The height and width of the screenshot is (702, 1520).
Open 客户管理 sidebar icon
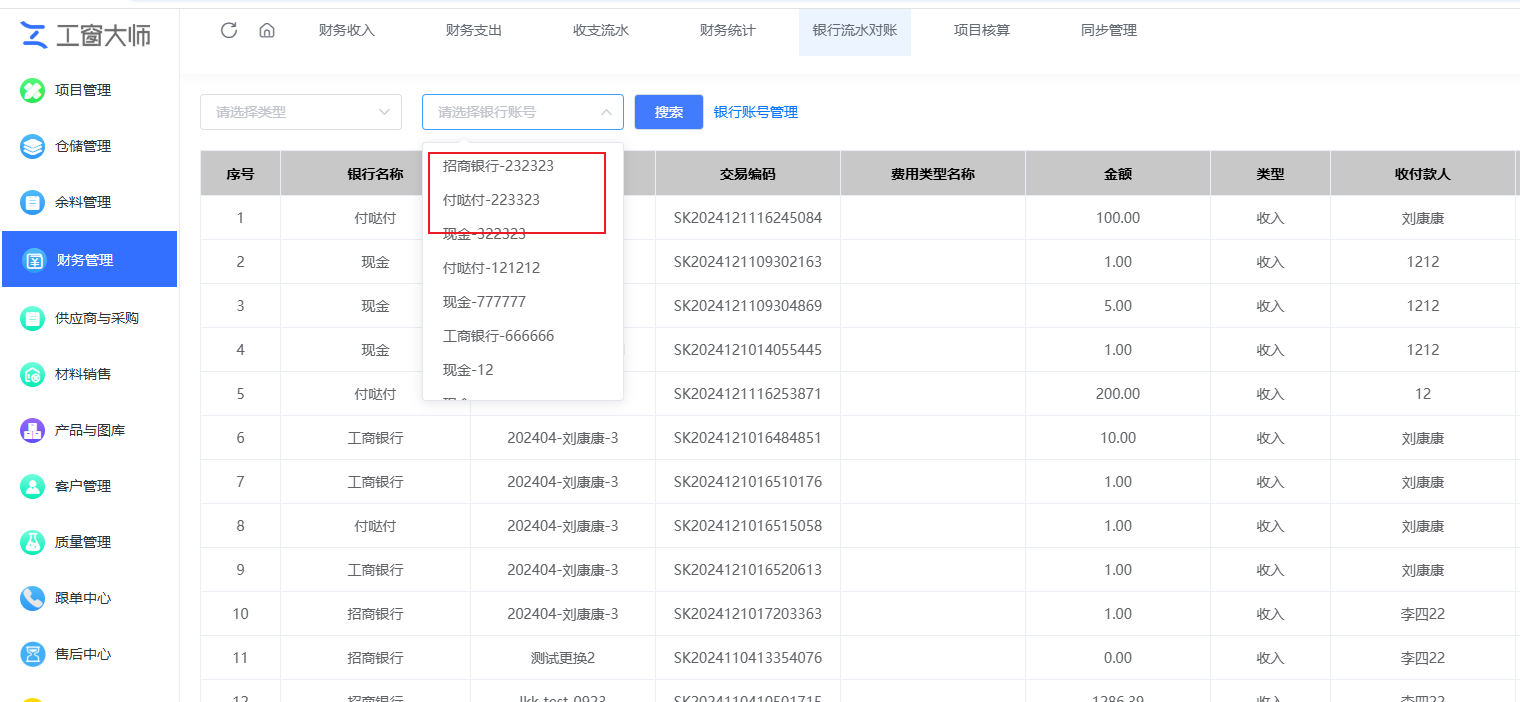[x=33, y=486]
